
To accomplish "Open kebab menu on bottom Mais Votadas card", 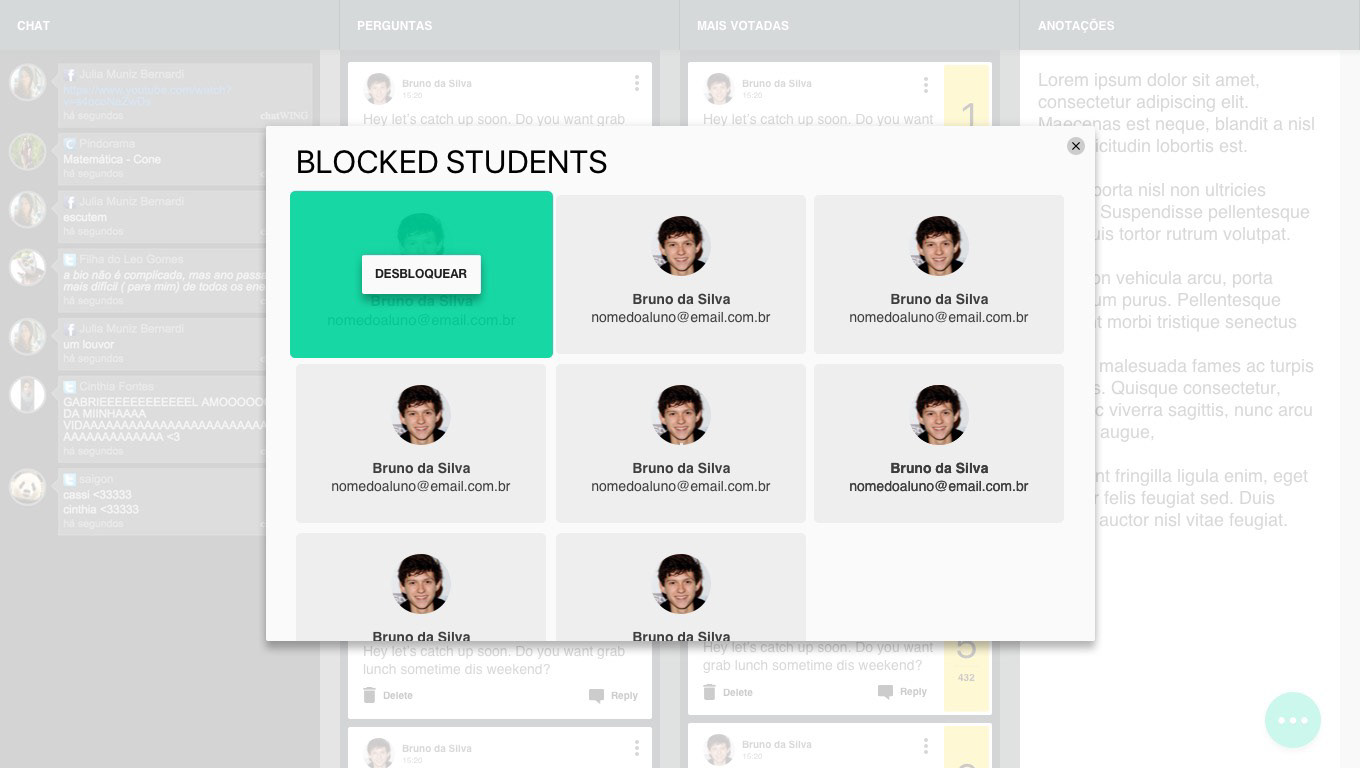I will (x=926, y=745).
